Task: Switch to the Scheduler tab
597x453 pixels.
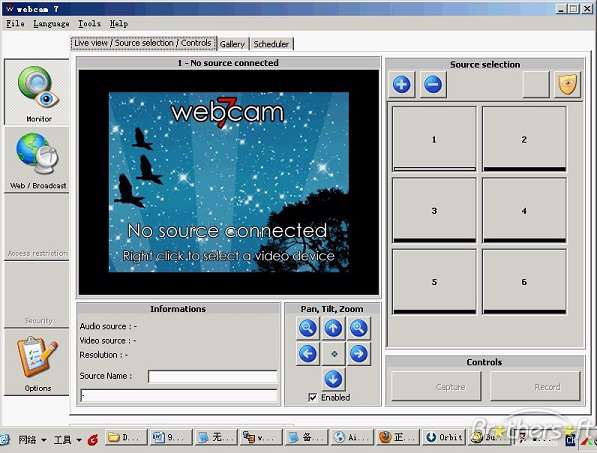Action: pyautogui.click(x=271, y=44)
